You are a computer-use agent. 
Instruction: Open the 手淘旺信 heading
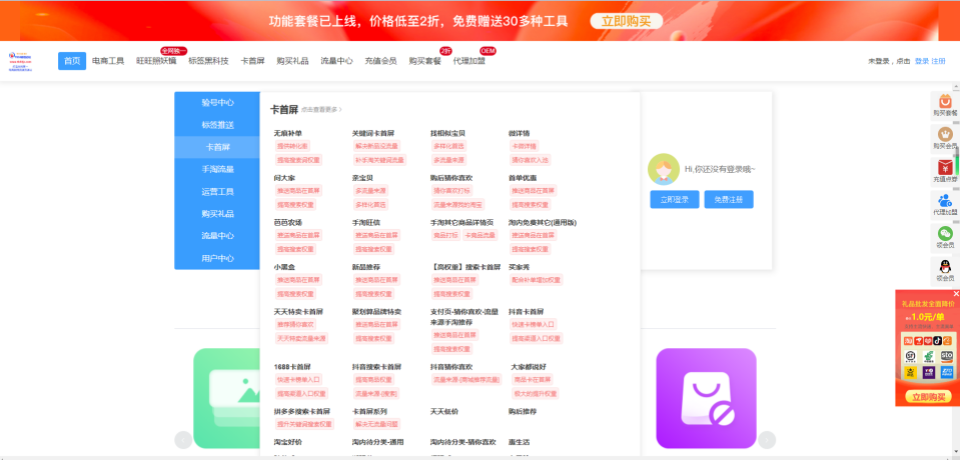point(366,222)
